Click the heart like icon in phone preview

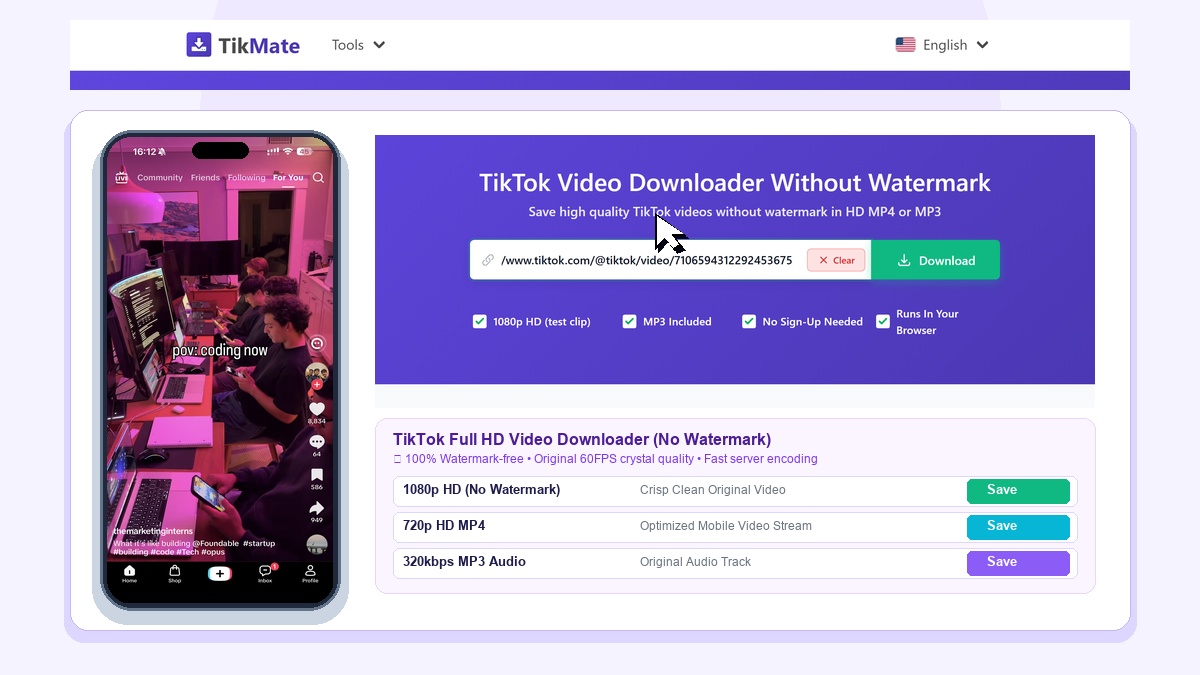coord(317,409)
